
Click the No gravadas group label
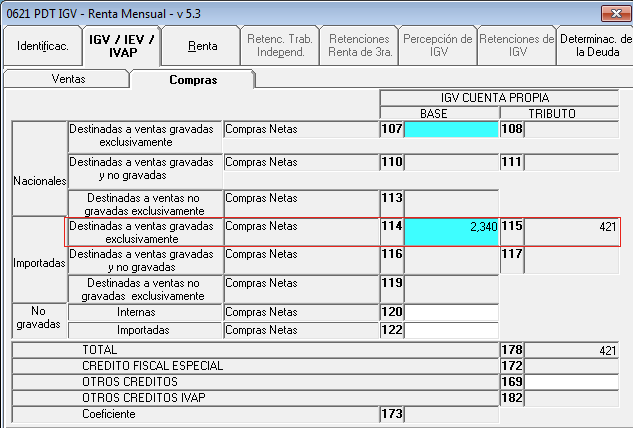(x=39, y=317)
